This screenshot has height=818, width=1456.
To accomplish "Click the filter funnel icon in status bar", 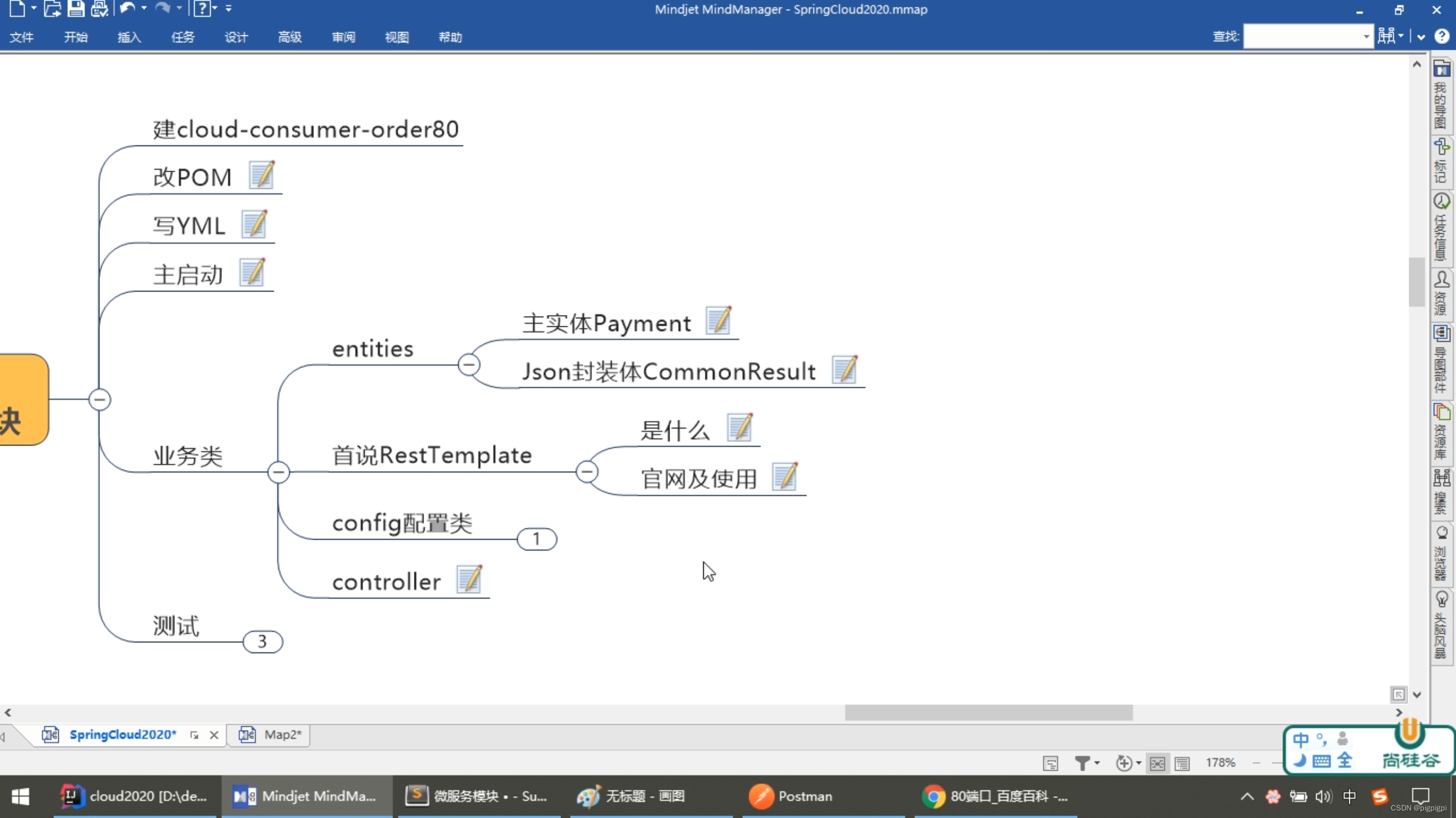I will point(1082,763).
